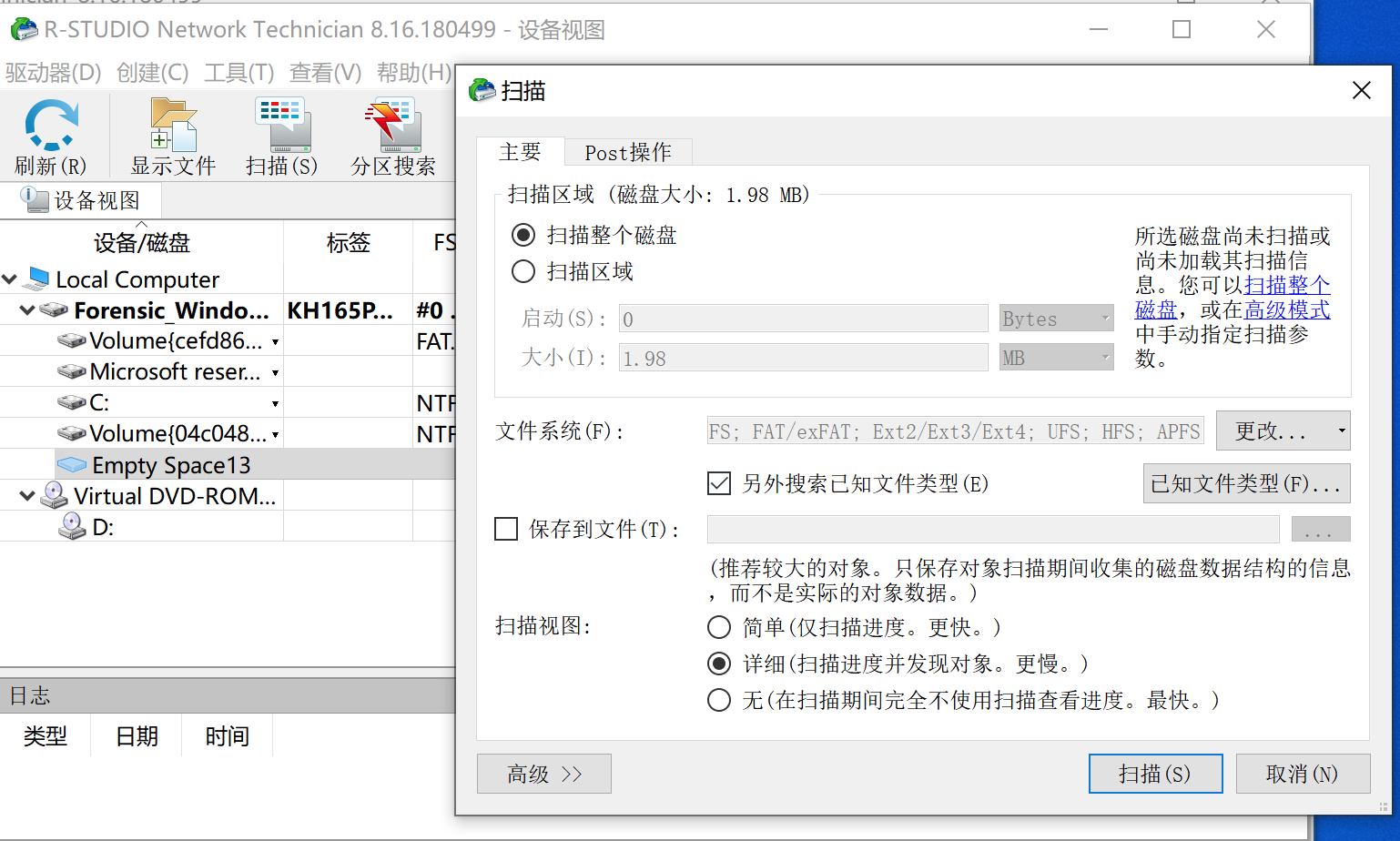Open the 查看(V) menu
The width and height of the screenshot is (1400, 841).
click(x=326, y=73)
